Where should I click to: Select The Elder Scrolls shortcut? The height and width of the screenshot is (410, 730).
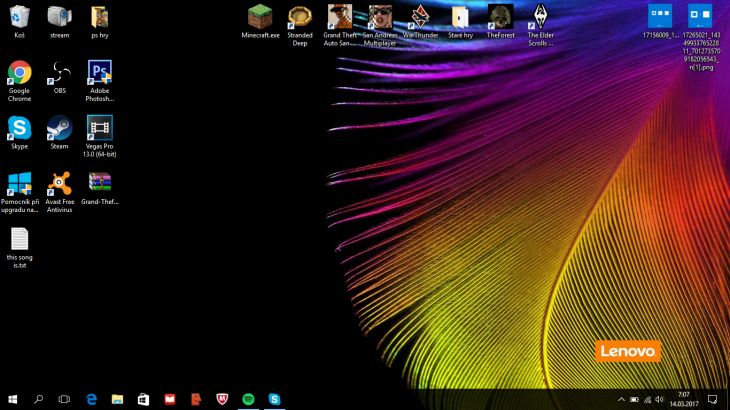pyautogui.click(x=541, y=17)
